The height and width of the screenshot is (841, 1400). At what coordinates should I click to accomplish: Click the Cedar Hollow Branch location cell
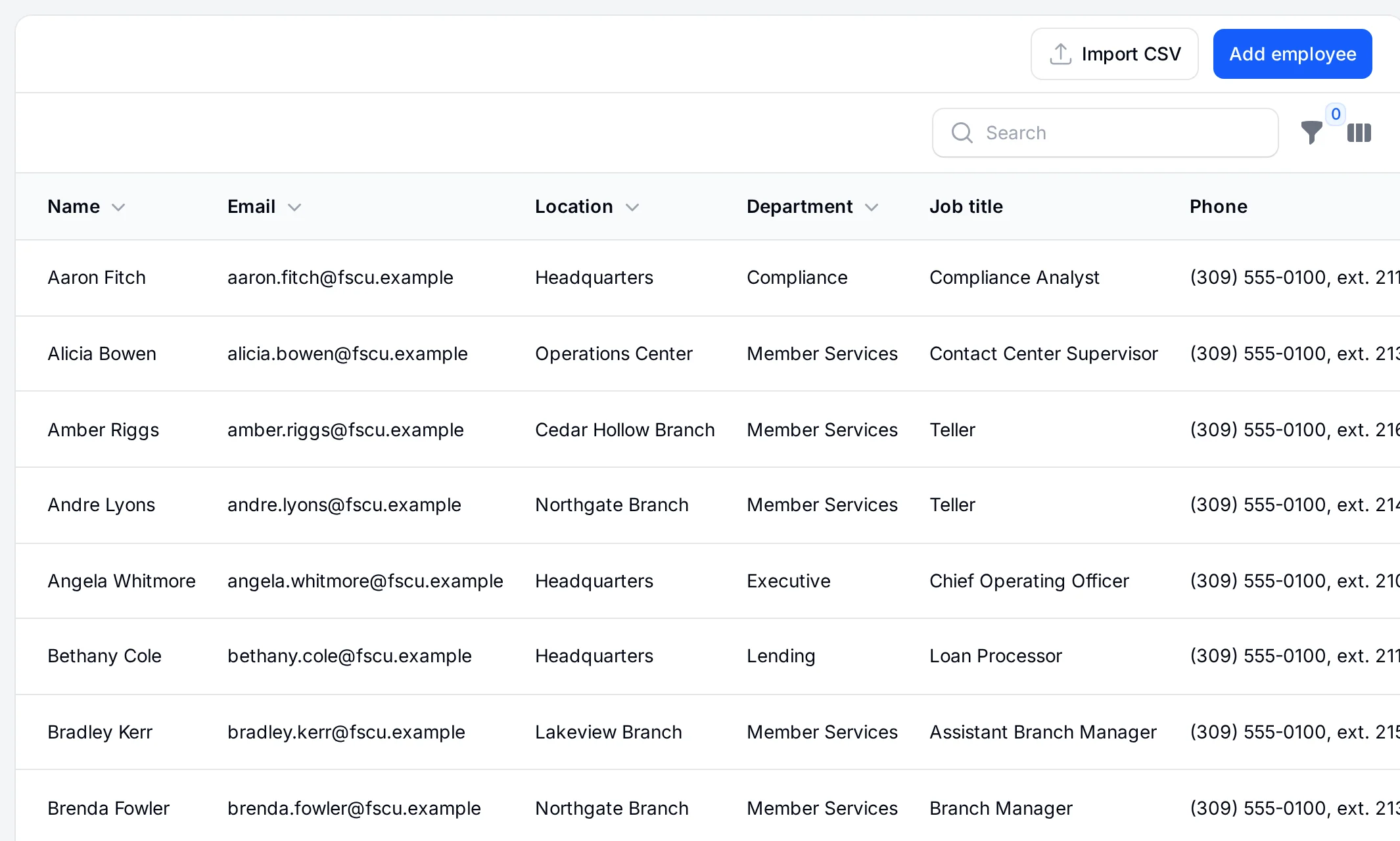click(x=625, y=430)
